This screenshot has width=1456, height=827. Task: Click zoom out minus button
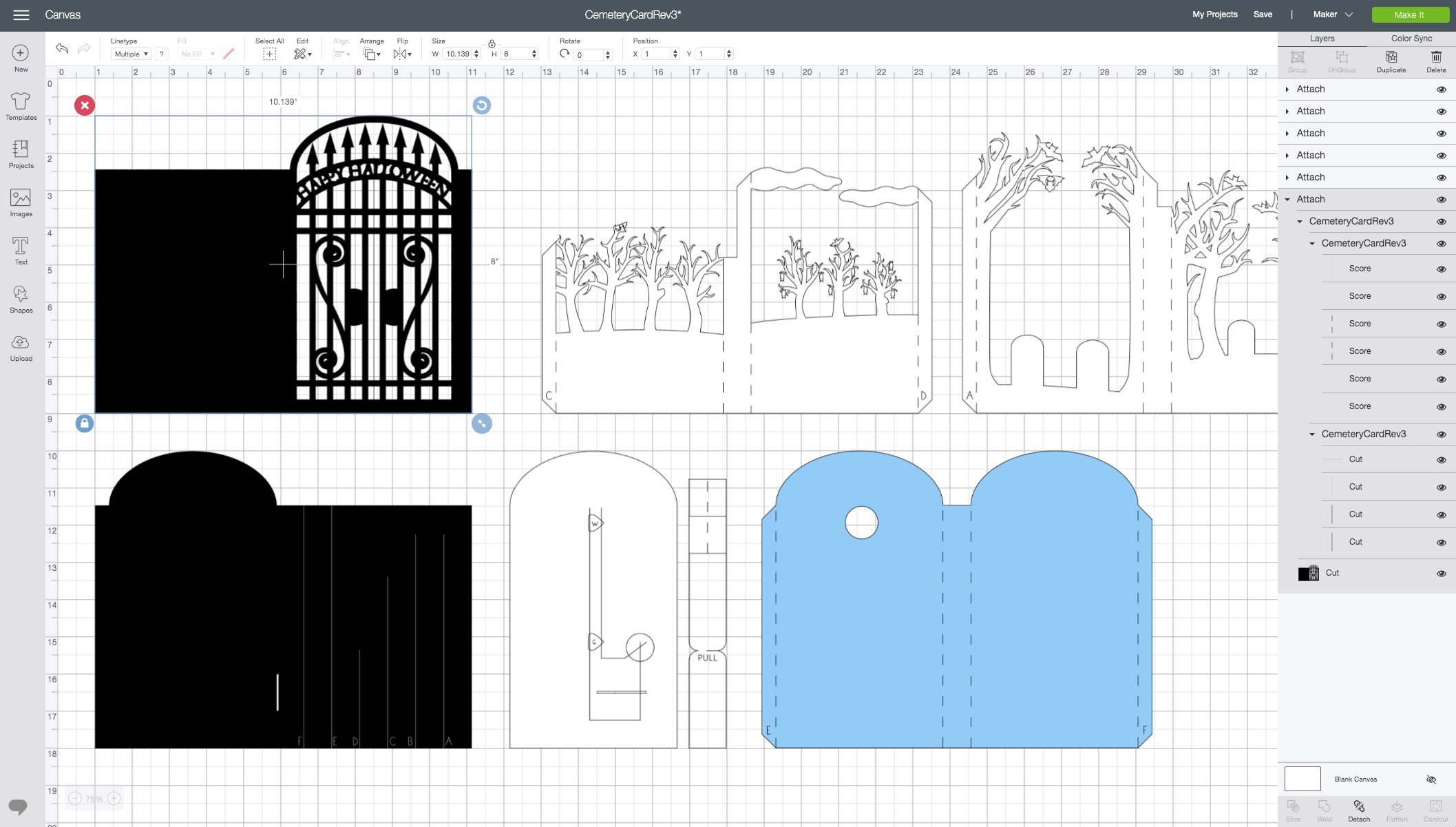click(x=75, y=799)
